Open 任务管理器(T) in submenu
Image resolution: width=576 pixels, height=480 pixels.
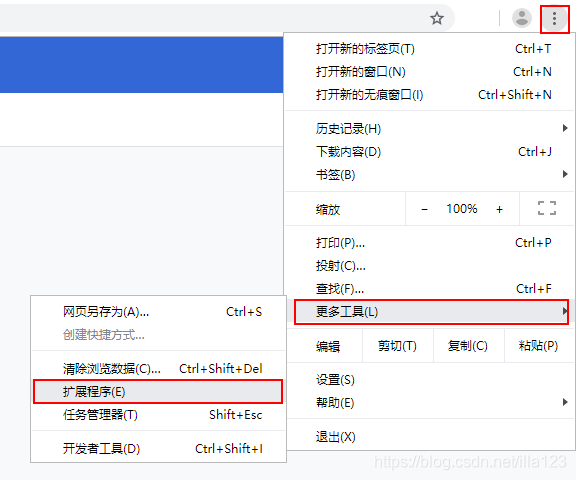coord(158,415)
